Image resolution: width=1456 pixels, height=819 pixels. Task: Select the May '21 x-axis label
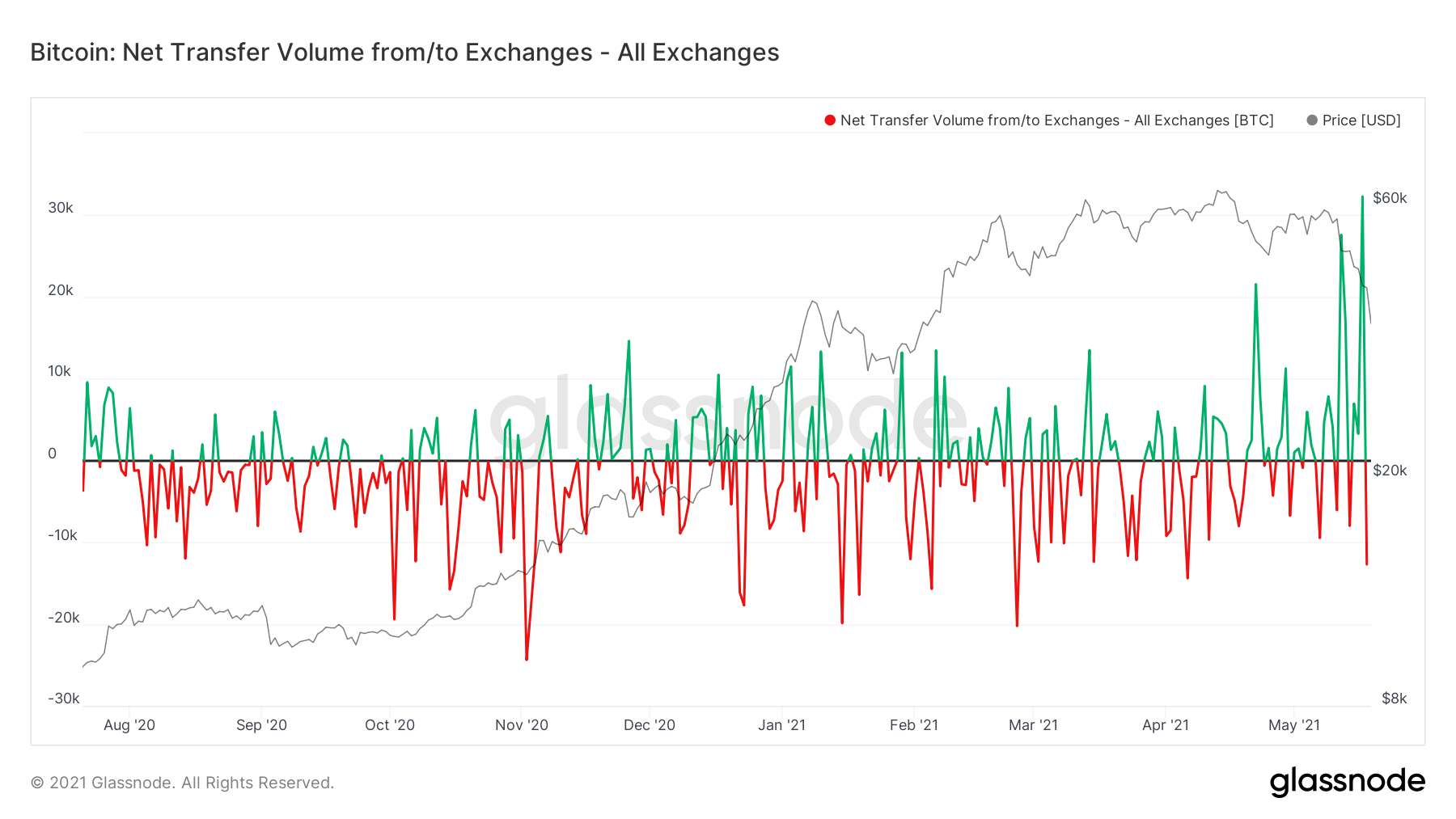[x=1294, y=725]
